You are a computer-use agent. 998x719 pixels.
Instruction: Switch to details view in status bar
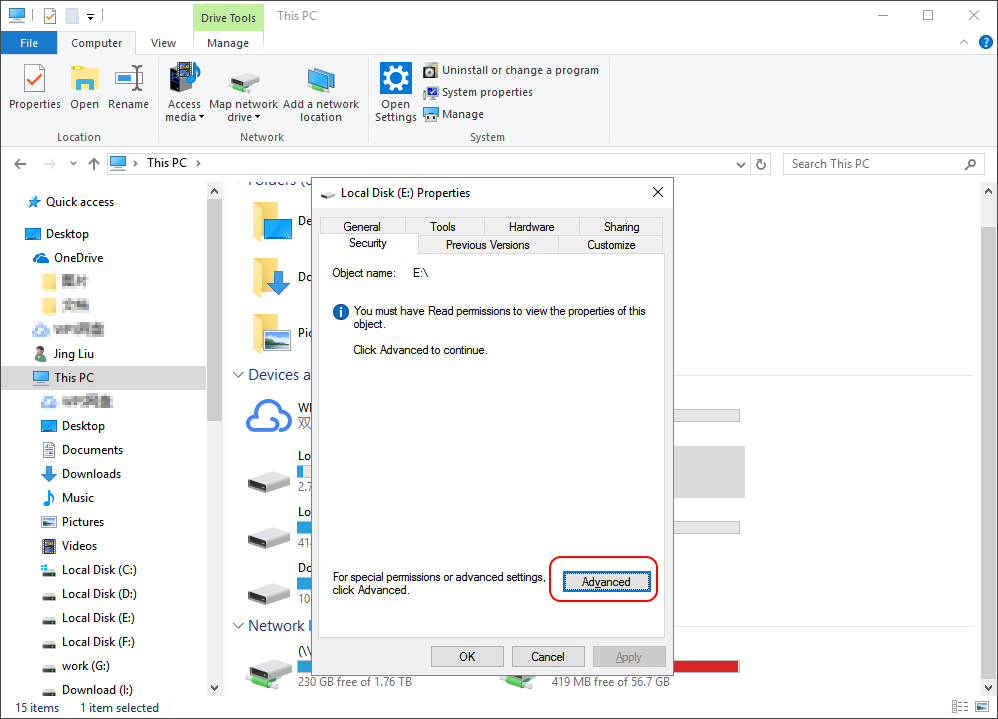point(960,706)
